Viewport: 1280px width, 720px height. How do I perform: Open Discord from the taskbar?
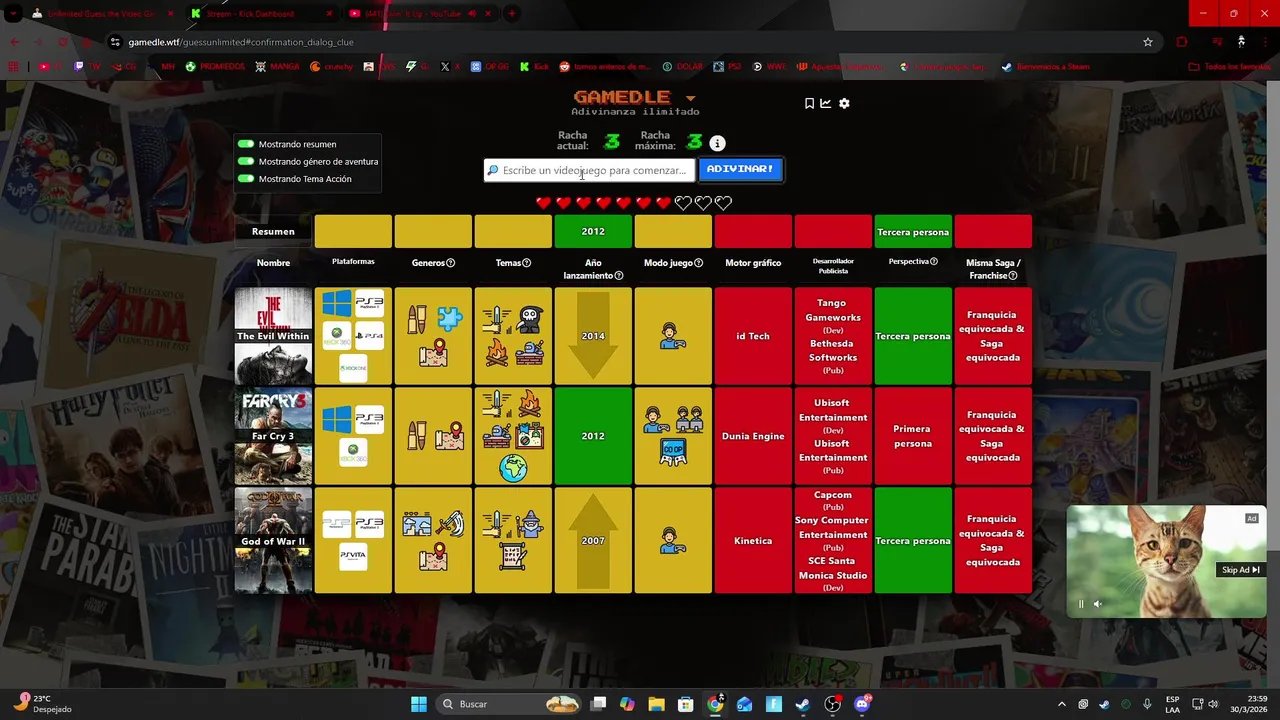tap(862, 704)
